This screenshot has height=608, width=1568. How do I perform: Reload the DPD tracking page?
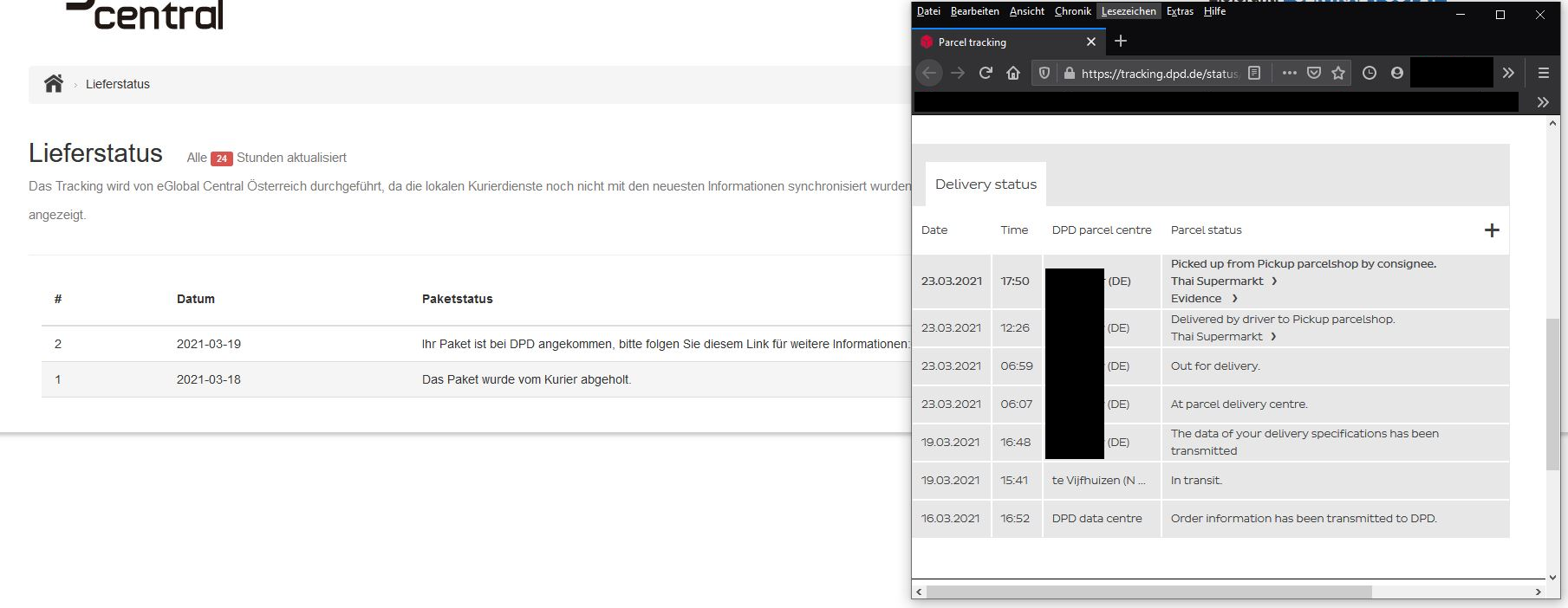click(x=986, y=73)
